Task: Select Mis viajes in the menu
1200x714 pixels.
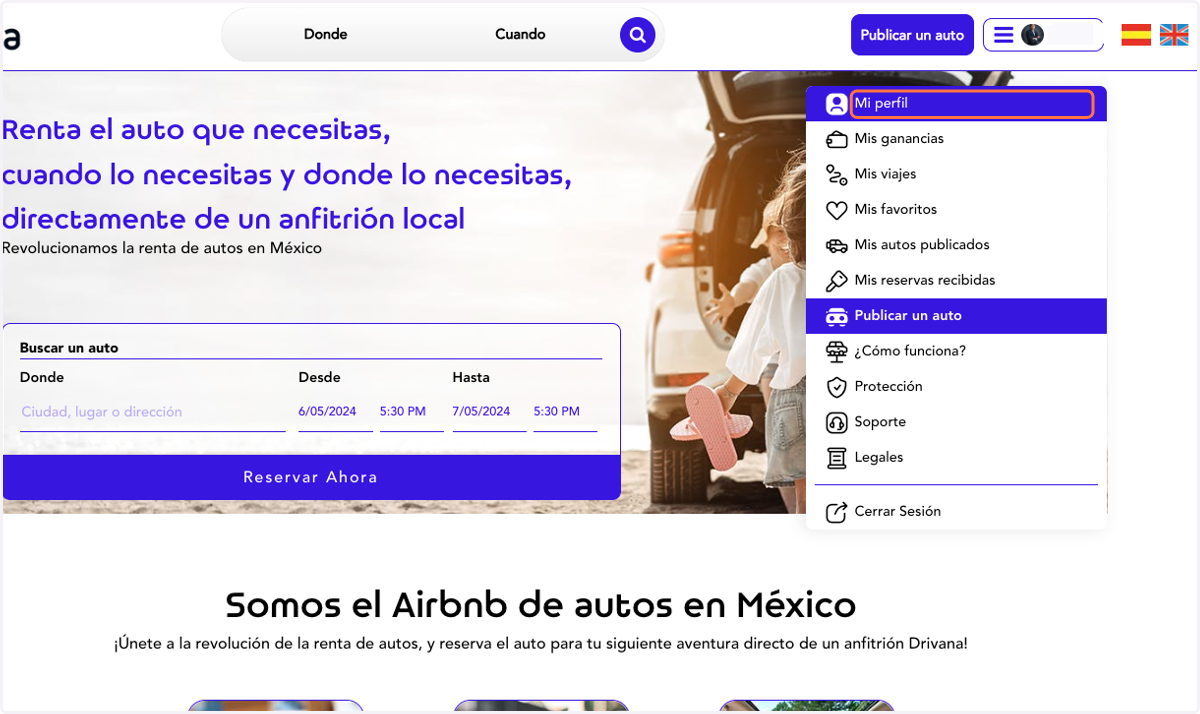Action: pos(956,174)
